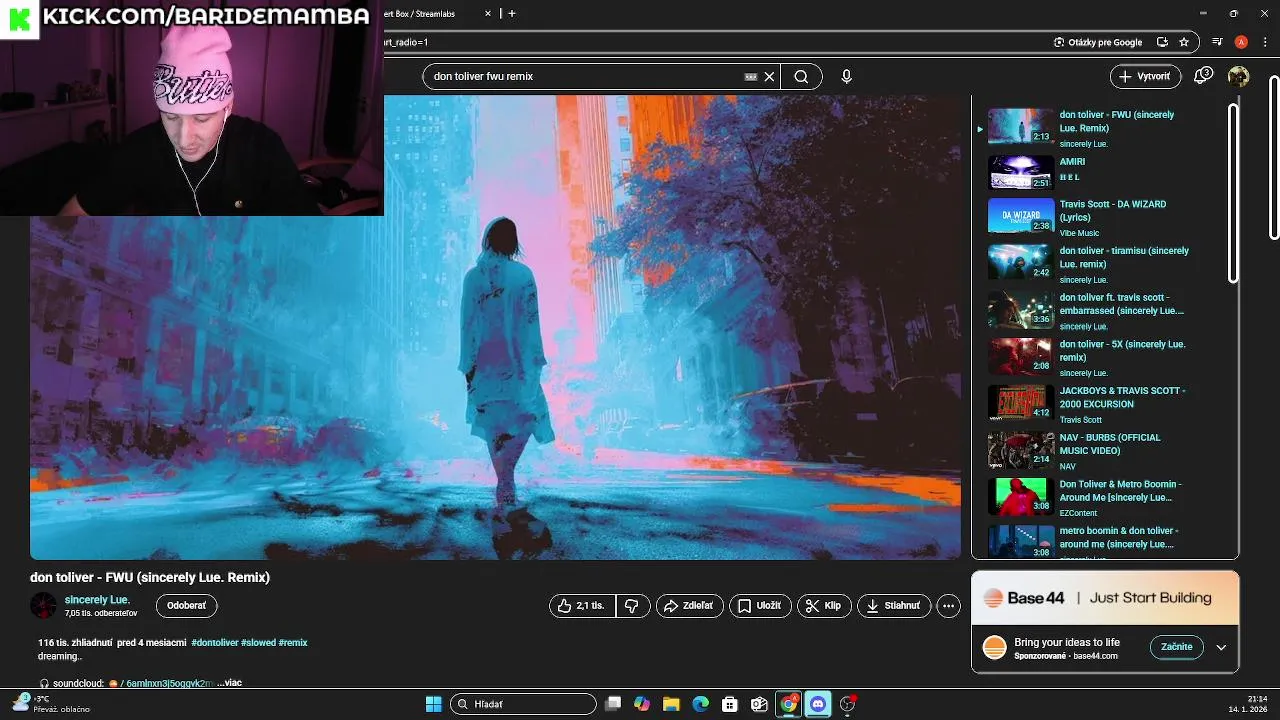This screenshot has width=1280, height=720.
Task: Open the Base 44 Just Start Building banner
Action: (1105, 598)
